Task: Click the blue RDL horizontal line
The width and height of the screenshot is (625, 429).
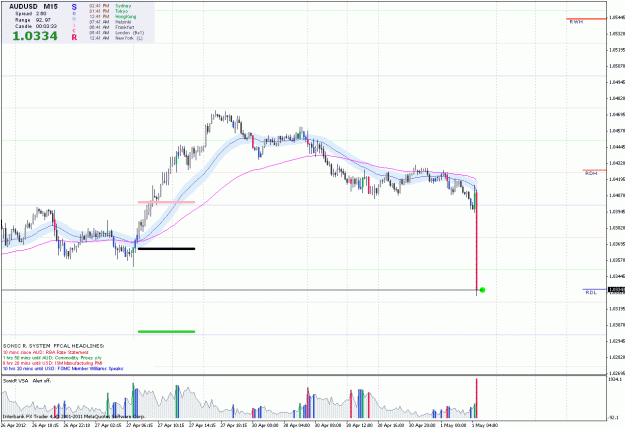Action: point(594,289)
